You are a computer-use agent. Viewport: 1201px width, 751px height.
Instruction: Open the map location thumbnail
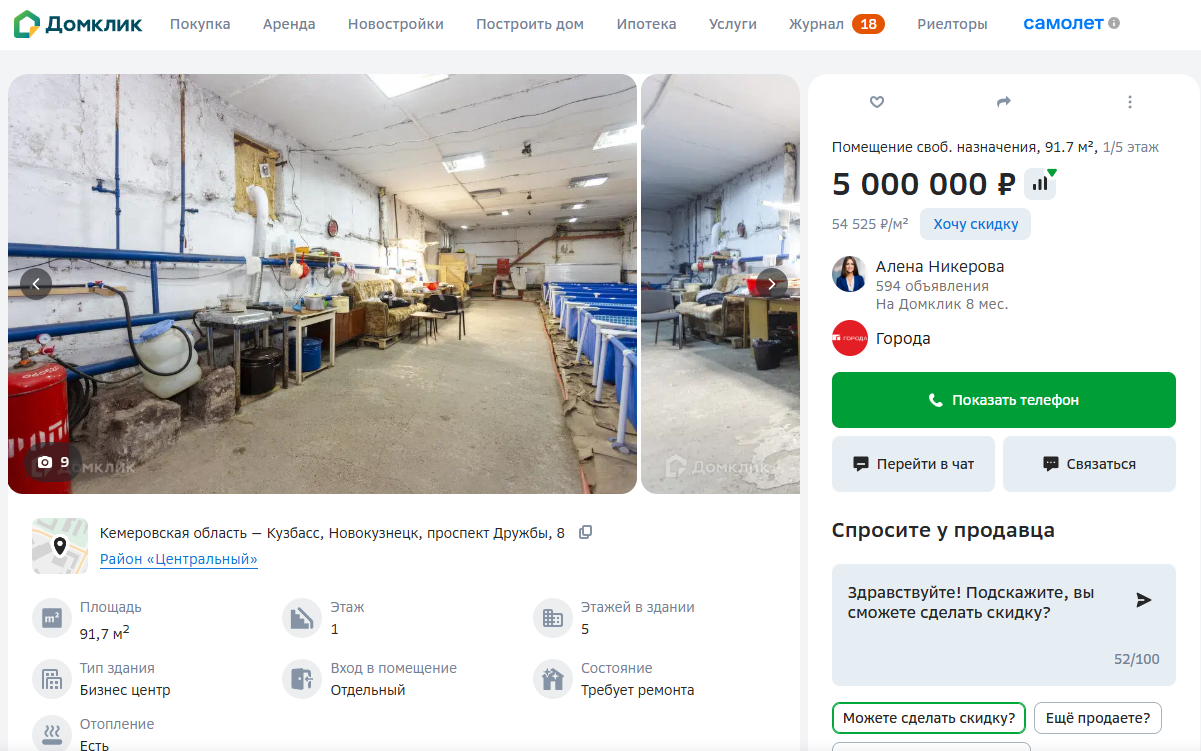click(60, 546)
